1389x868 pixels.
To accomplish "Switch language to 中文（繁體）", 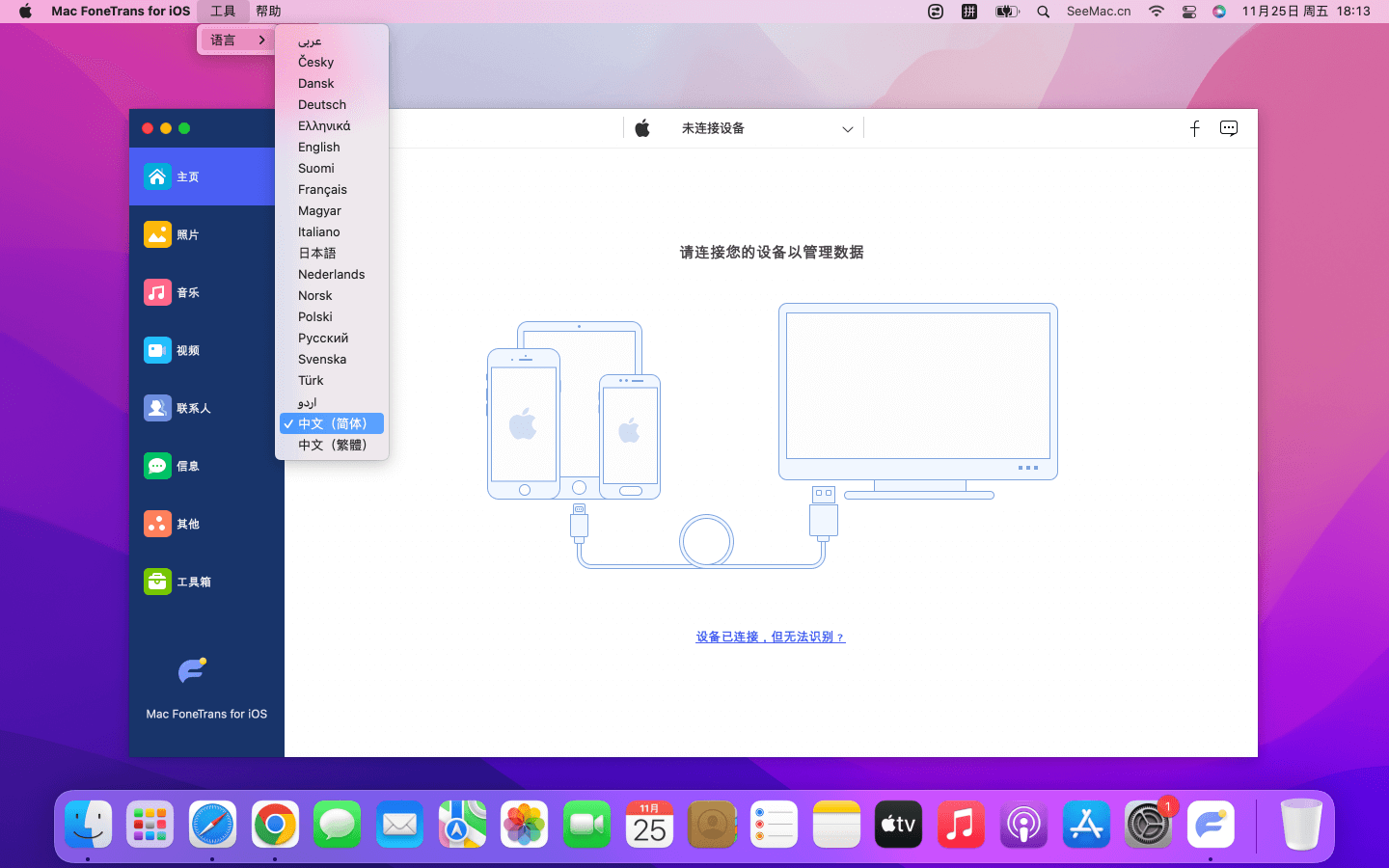I will click(332, 445).
